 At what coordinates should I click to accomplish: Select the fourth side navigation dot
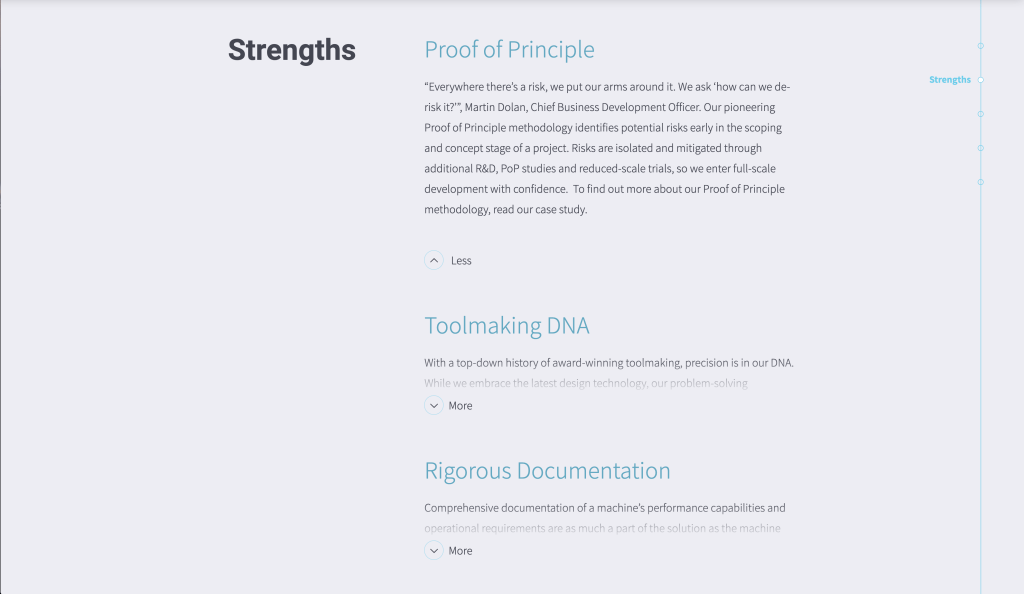pos(980,148)
